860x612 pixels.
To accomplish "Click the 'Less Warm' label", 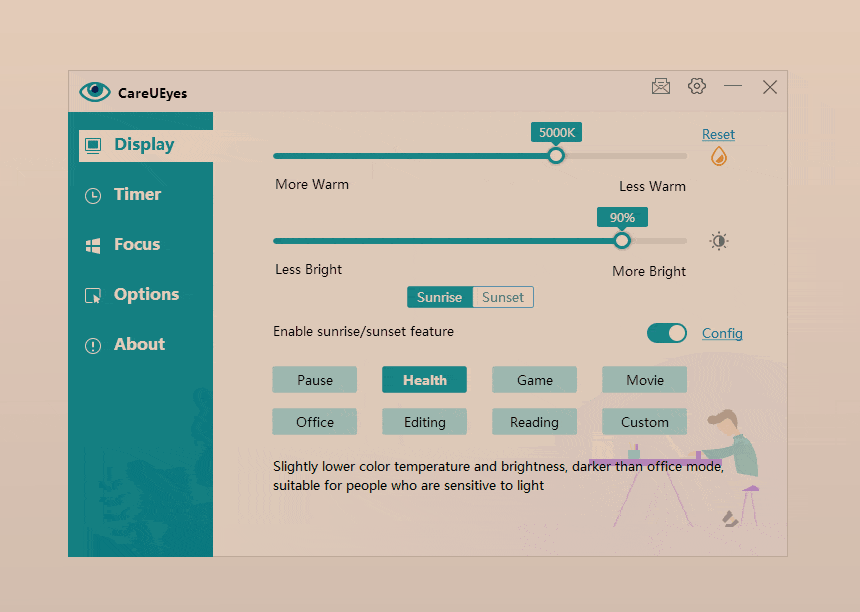I will (x=652, y=186).
